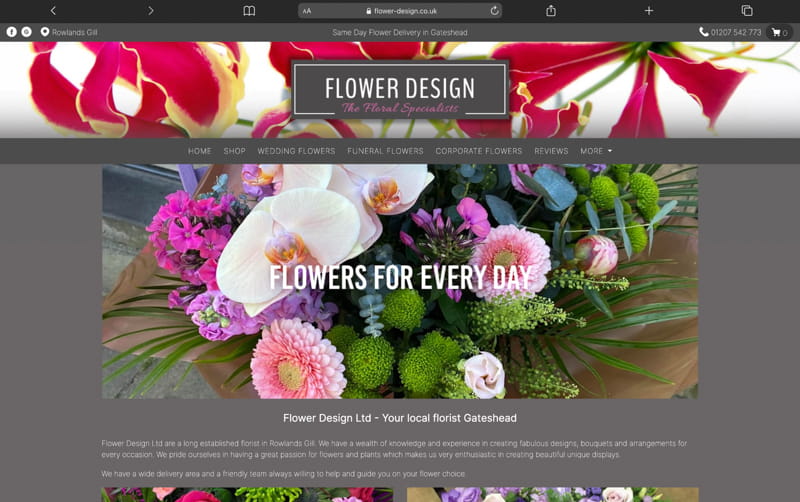
Task: Show all tabs overview icon
Action: 746,11
